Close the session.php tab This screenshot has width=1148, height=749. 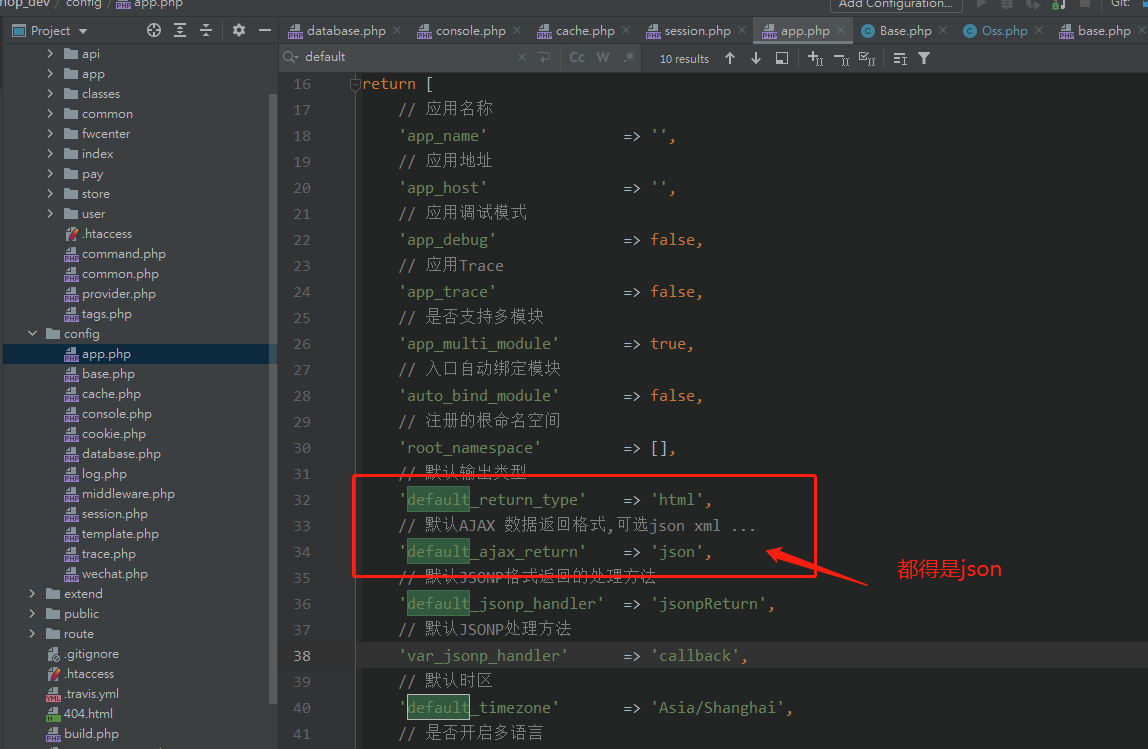(743, 31)
